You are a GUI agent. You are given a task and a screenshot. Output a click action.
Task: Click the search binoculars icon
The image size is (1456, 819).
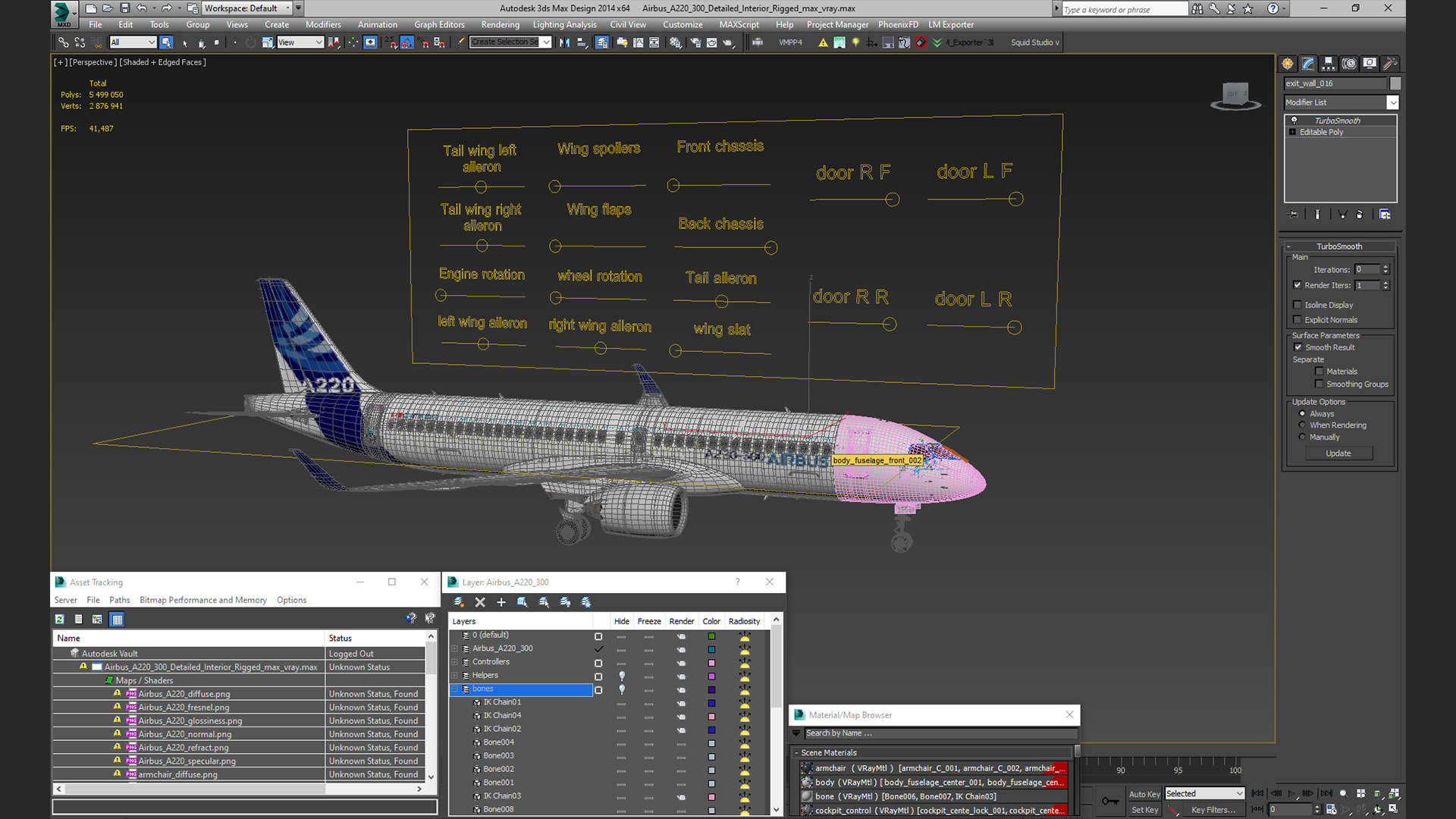point(1197,9)
